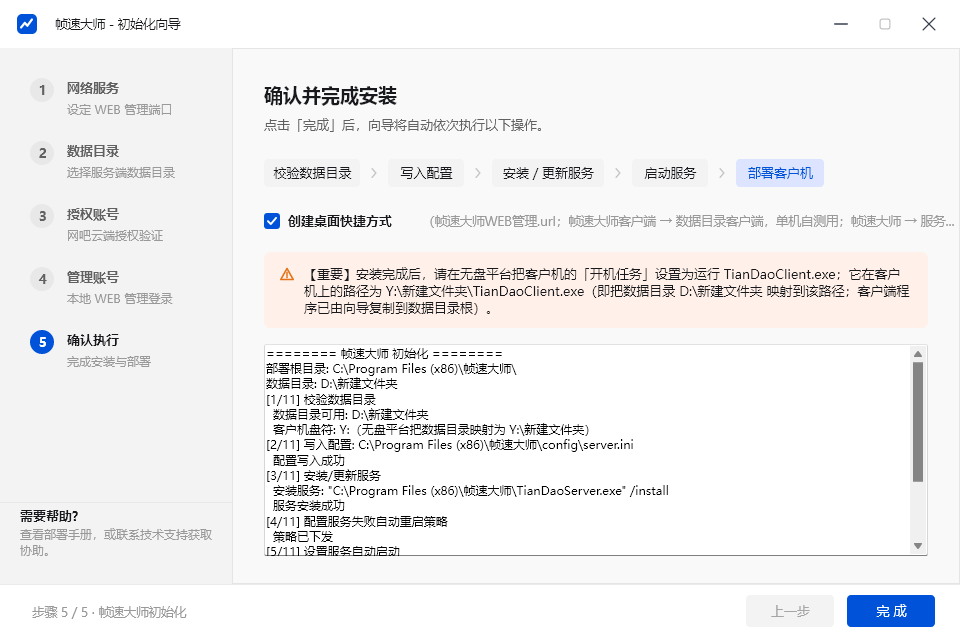Select step 2 number circle
Screen dimensions: 960x640
(x=42, y=153)
